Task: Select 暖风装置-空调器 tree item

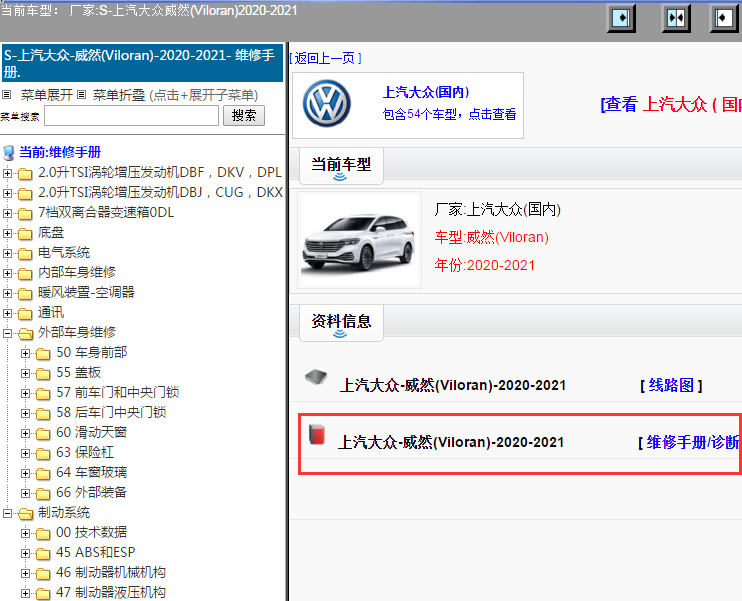Action: (x=87, y=292)
